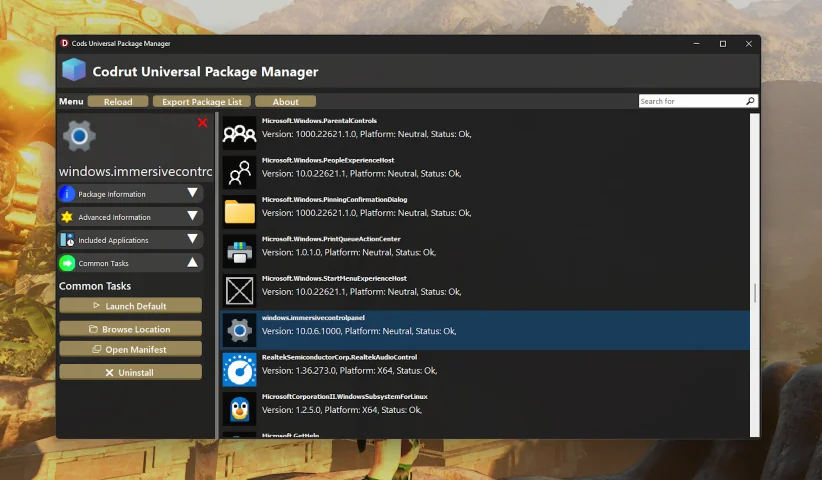The height and width of the screenshot is (480, 822).
Task: Click the Included Applications icon
Action: pyautogui.click(x=67, y=240)
